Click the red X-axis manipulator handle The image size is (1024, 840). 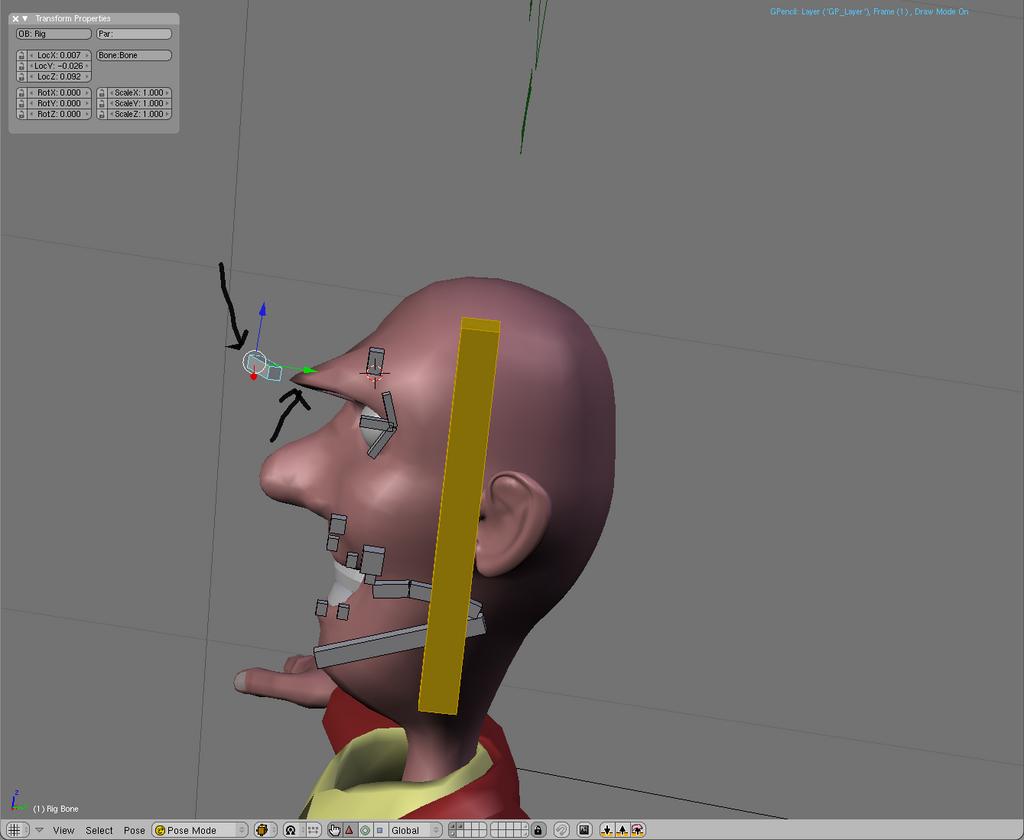[253, 376]
